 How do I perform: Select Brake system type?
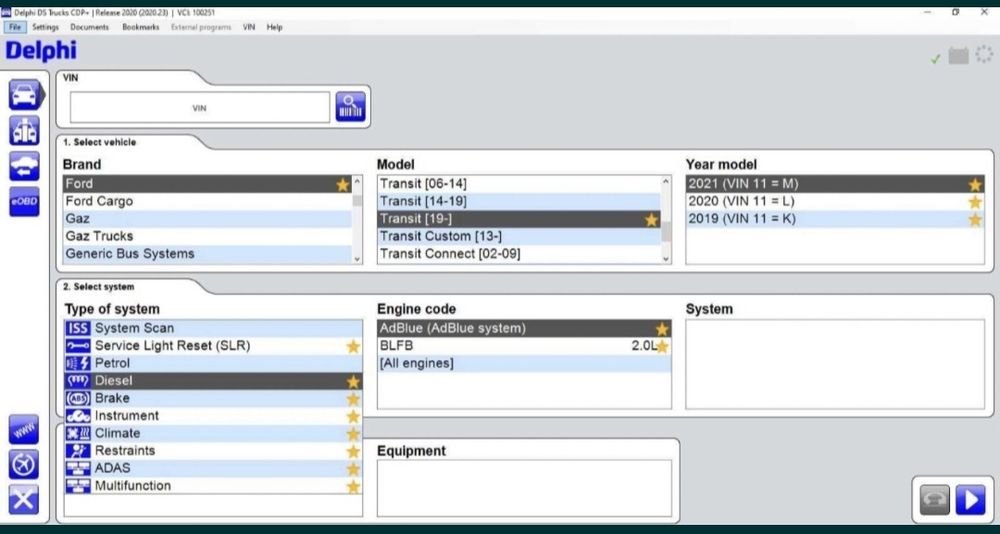[213, 398]
